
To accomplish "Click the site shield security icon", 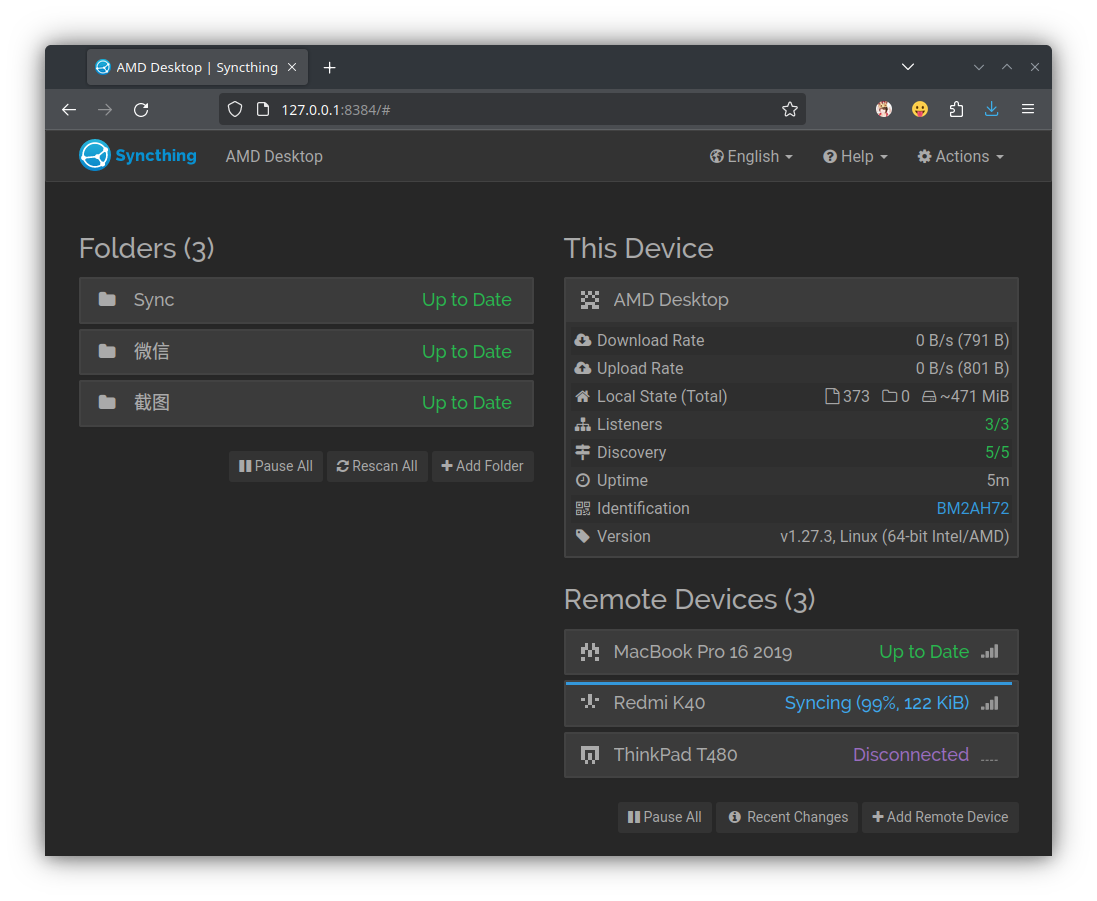I will (x=235, y=110).
